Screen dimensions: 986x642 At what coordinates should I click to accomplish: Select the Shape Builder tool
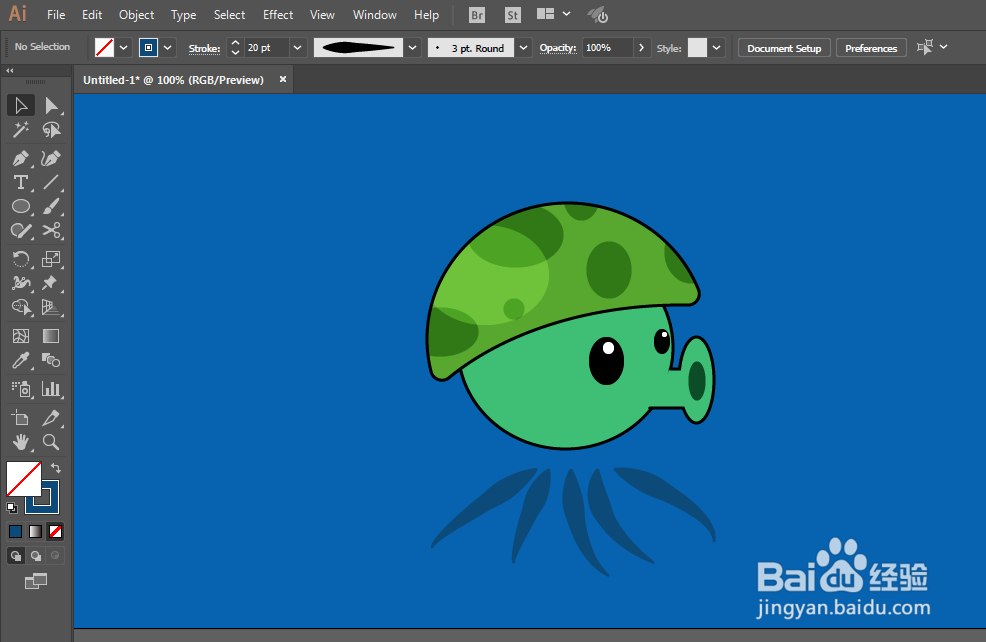tap(21, 307)
